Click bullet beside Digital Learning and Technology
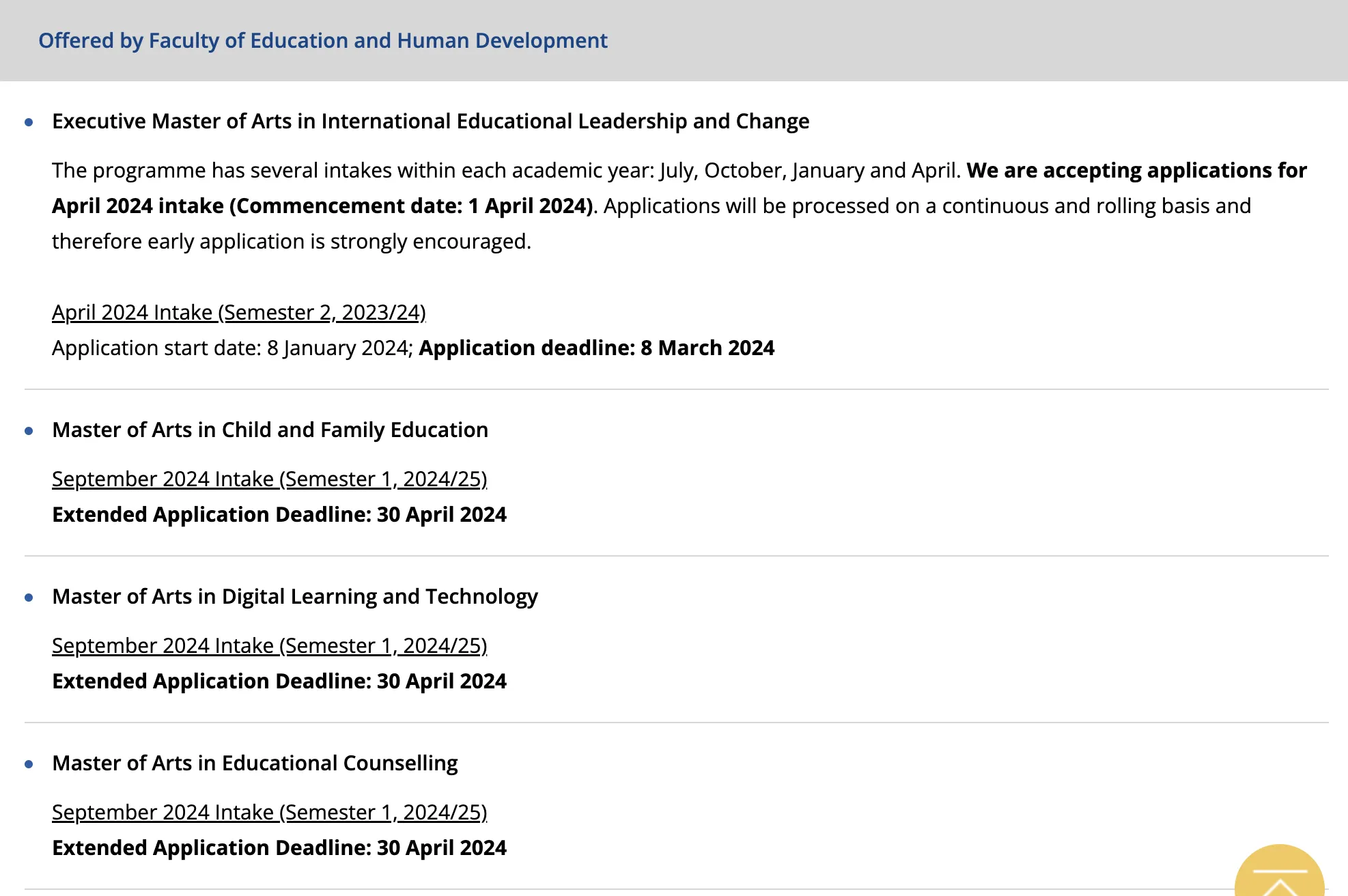1348x896 pixels. (x=29, y=598)
